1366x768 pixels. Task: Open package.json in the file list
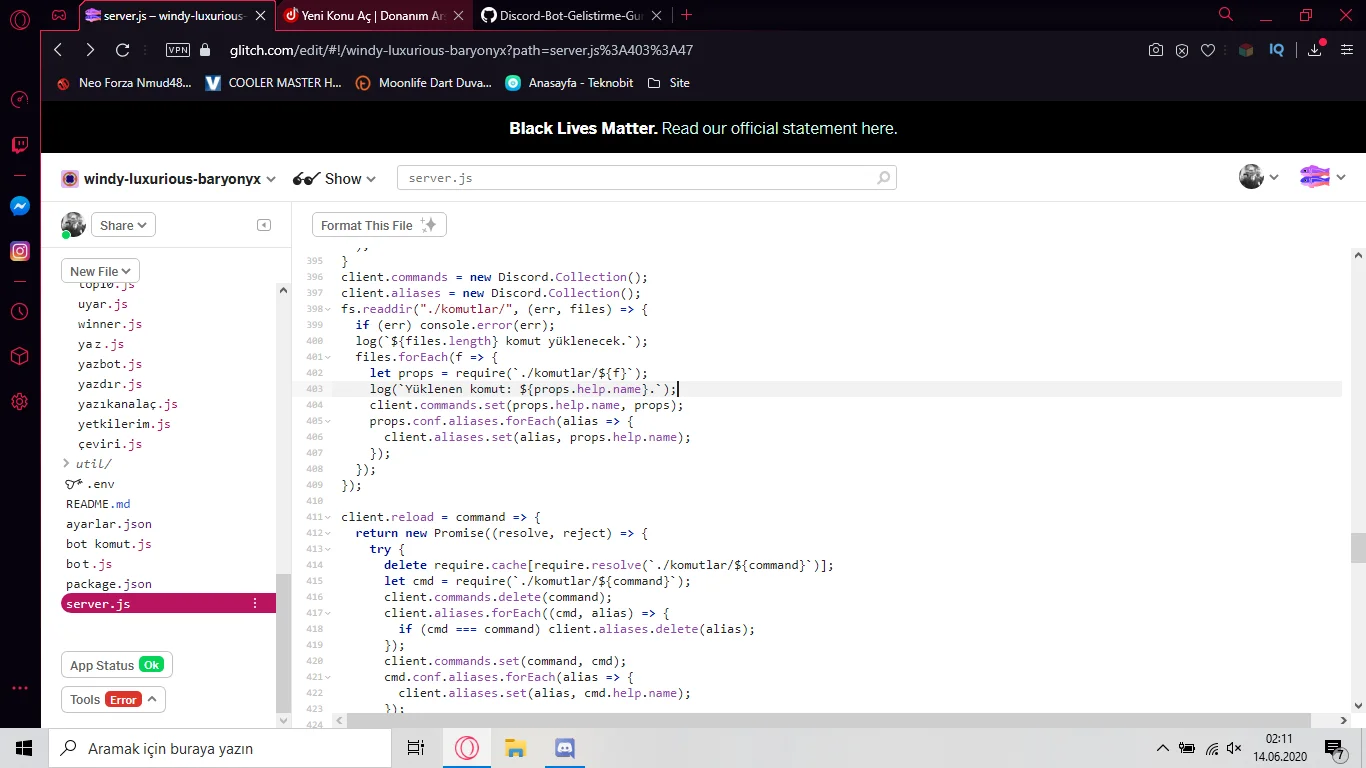tap(109, 584)
